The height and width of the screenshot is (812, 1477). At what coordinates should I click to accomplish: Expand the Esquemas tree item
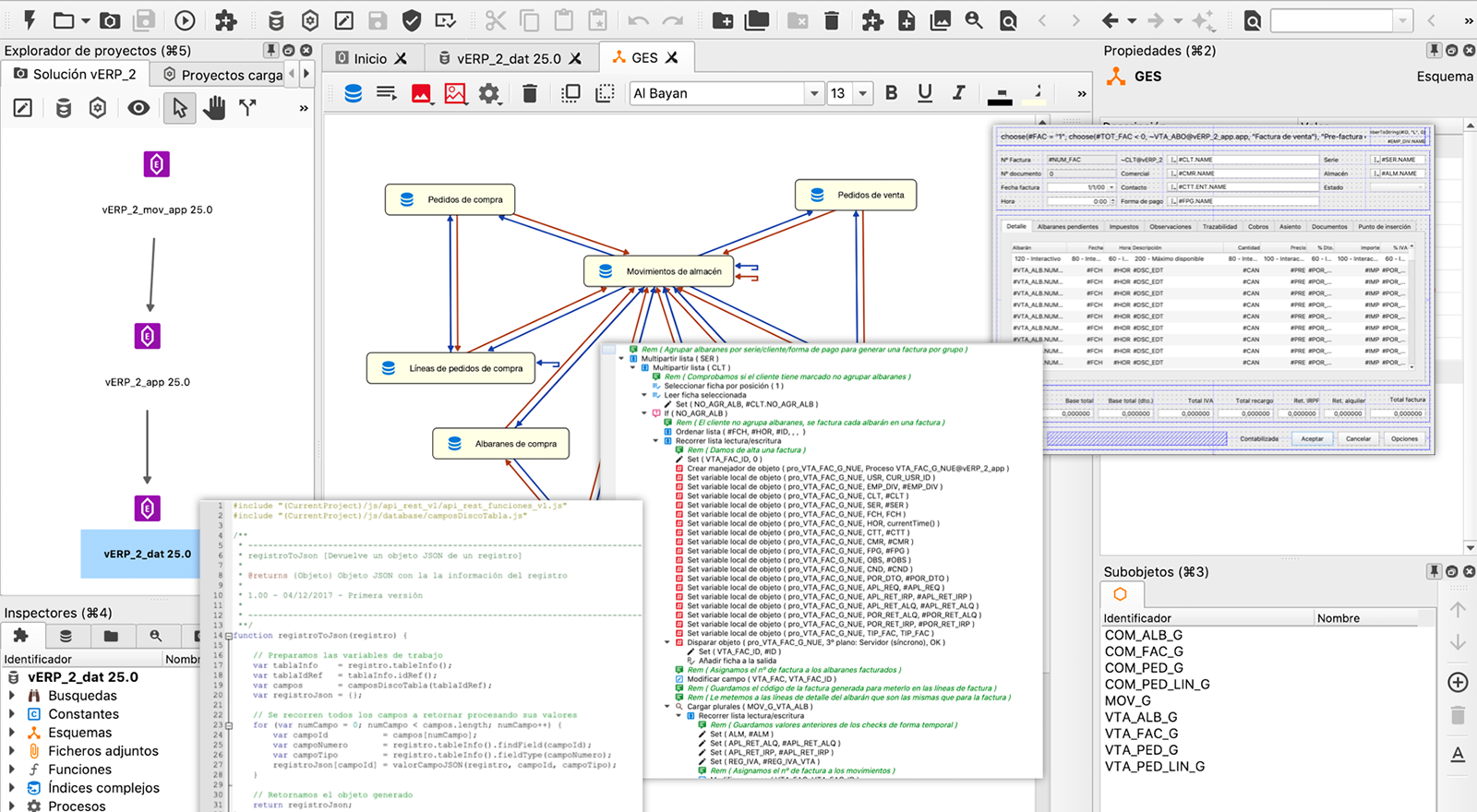(x=11, y=733)
